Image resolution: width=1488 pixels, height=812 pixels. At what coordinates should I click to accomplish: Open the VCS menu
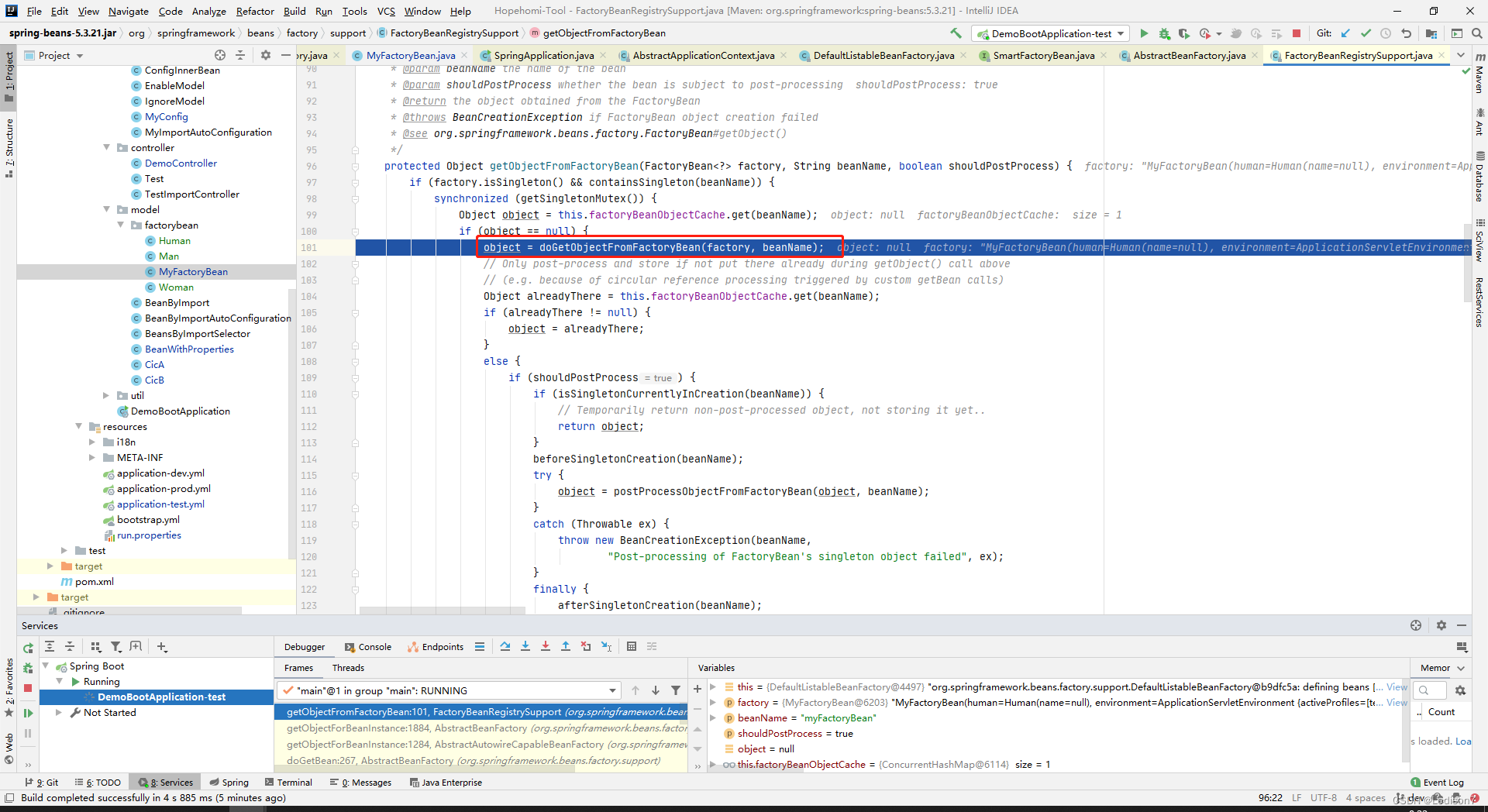pyautogui.click(x=386, y=11)
